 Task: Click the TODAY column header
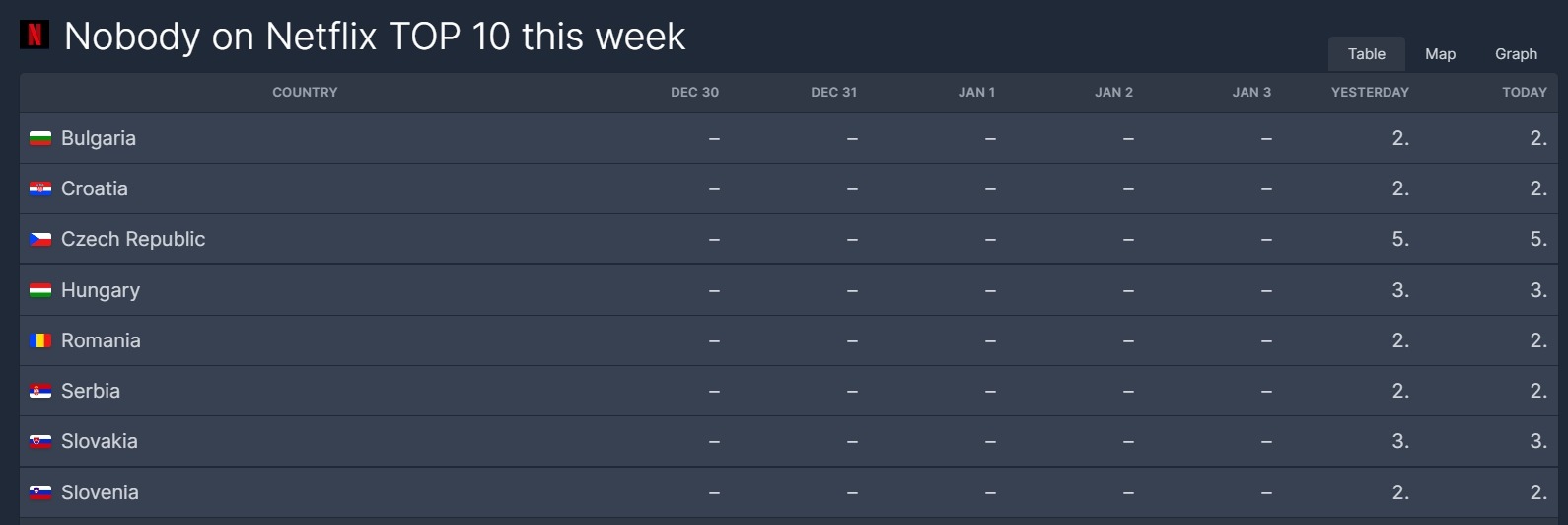(x=1525, y=92)
